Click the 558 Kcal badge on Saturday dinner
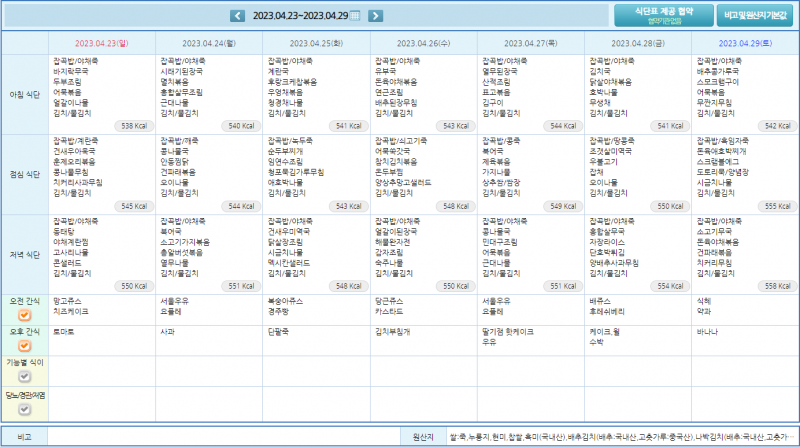Viewport: 800px width, 447px height. point(776,285)
